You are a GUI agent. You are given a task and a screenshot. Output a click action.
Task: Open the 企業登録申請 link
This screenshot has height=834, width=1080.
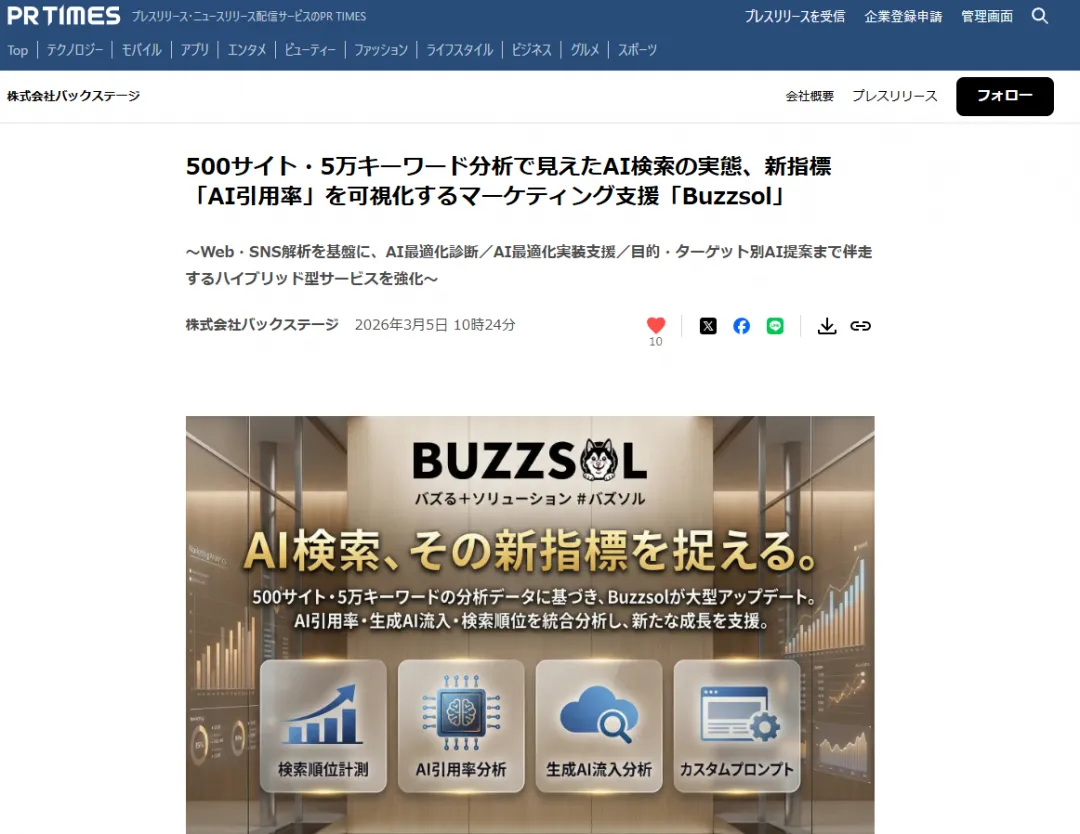pyautogui.click(x=902, y=16)
